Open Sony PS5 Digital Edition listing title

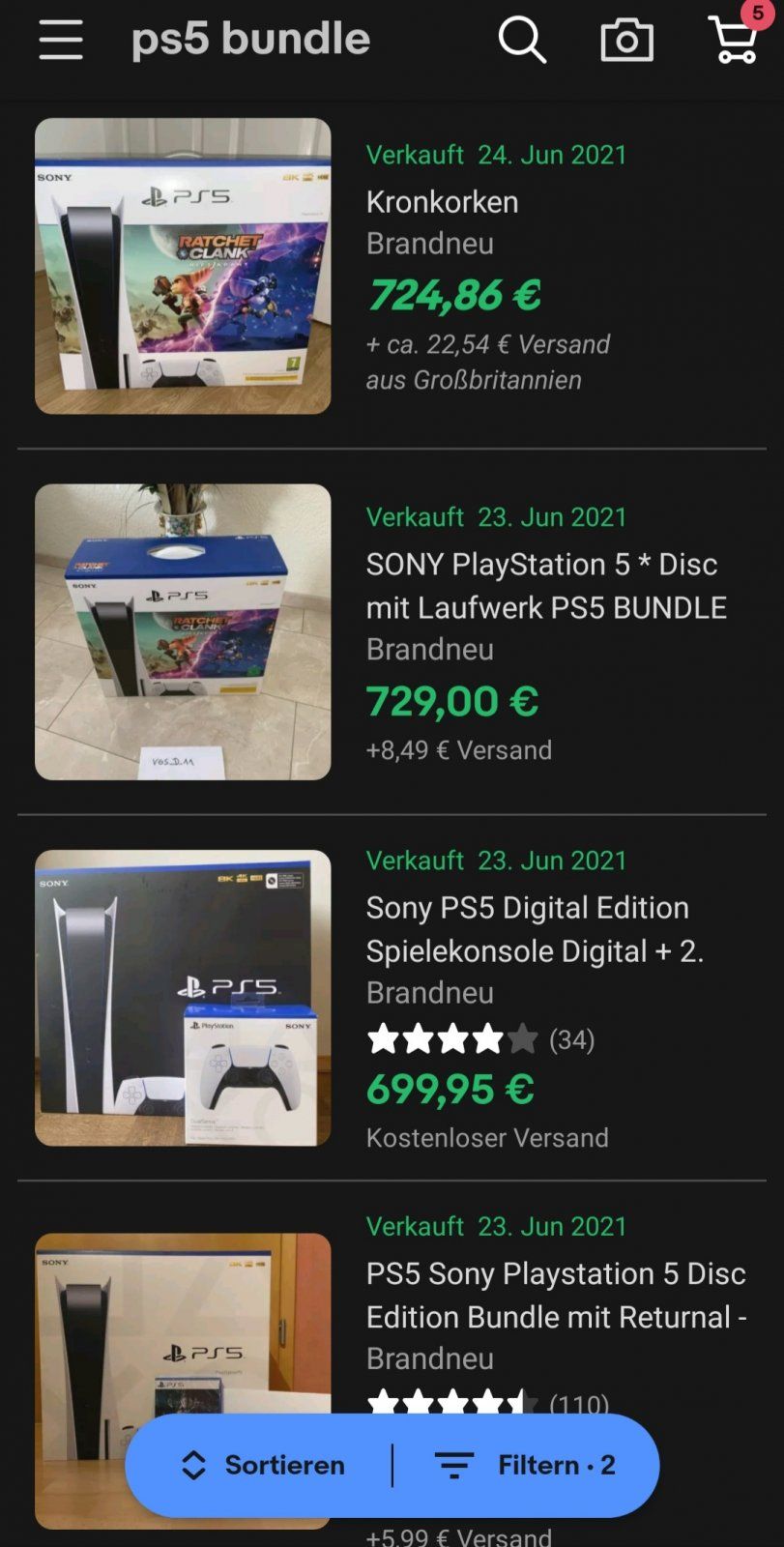[534, 929]
